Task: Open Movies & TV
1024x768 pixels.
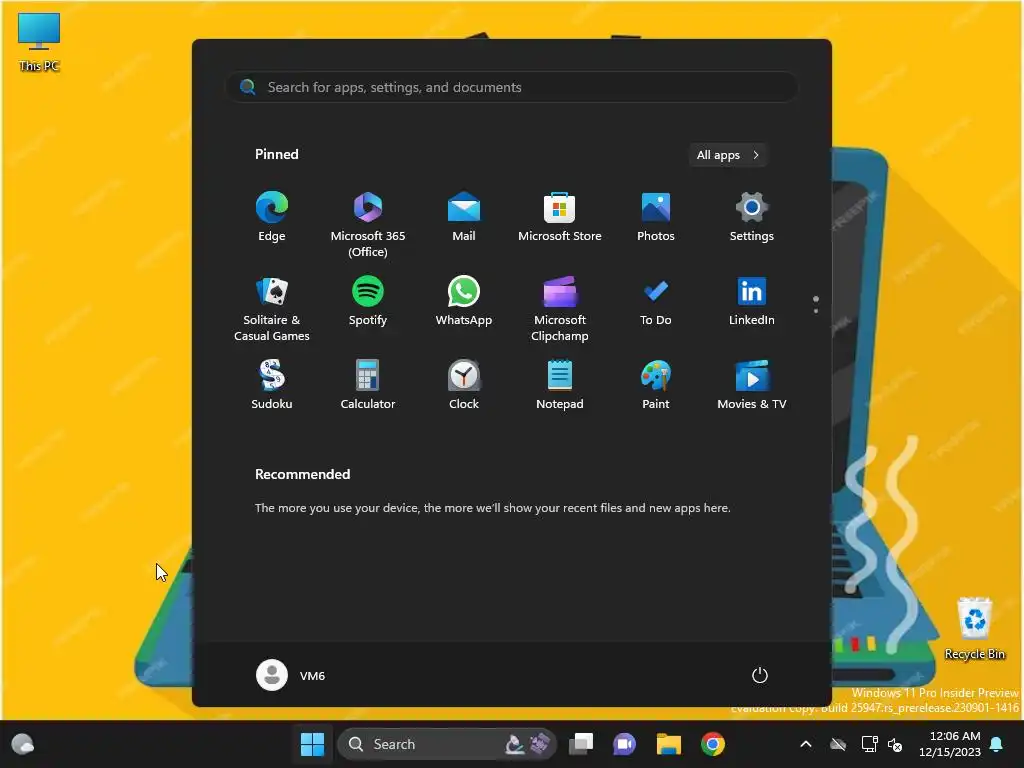Action: coord(752,385)
